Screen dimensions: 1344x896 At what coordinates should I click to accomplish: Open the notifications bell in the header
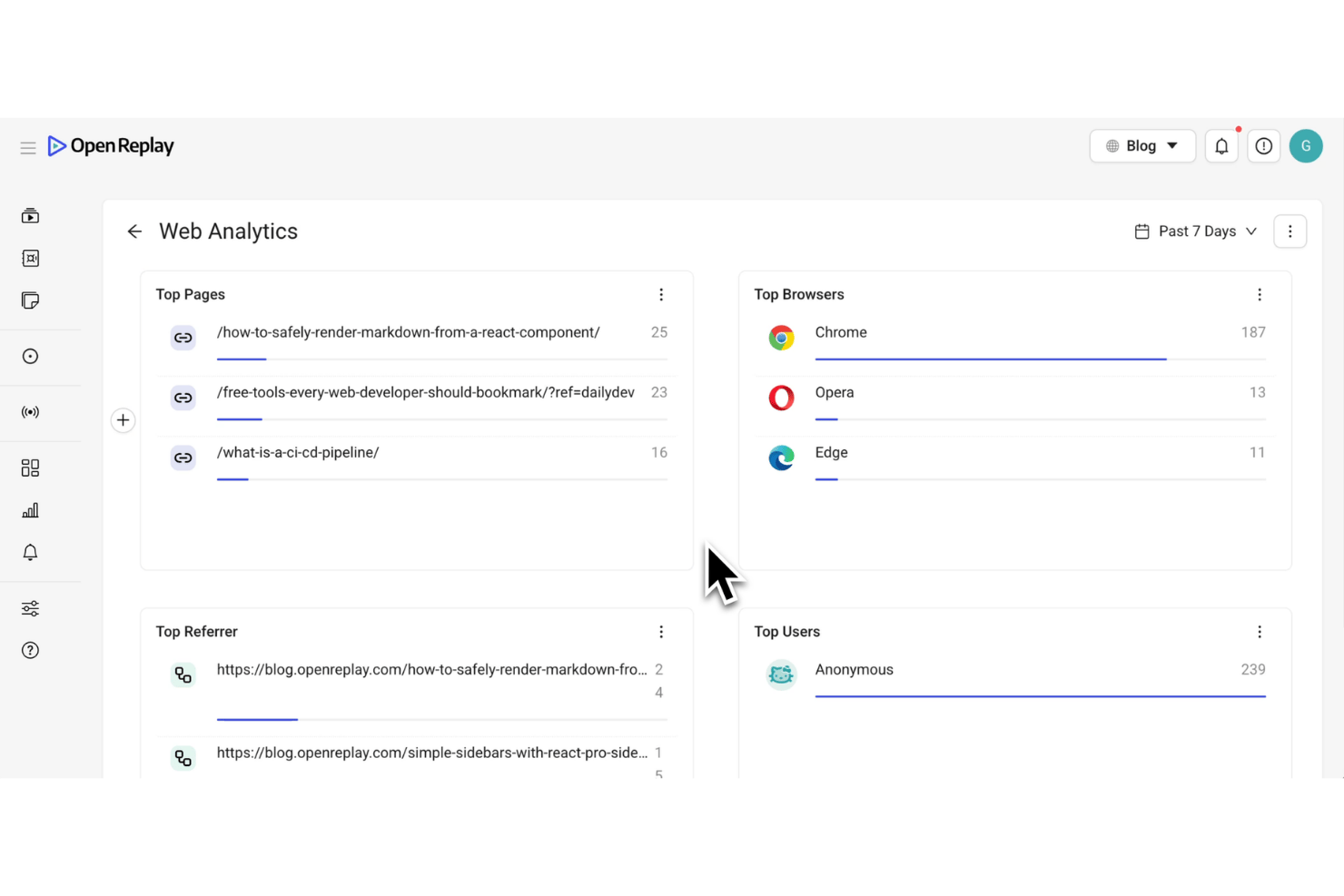pyautogui.click(x=1221, y=146)
